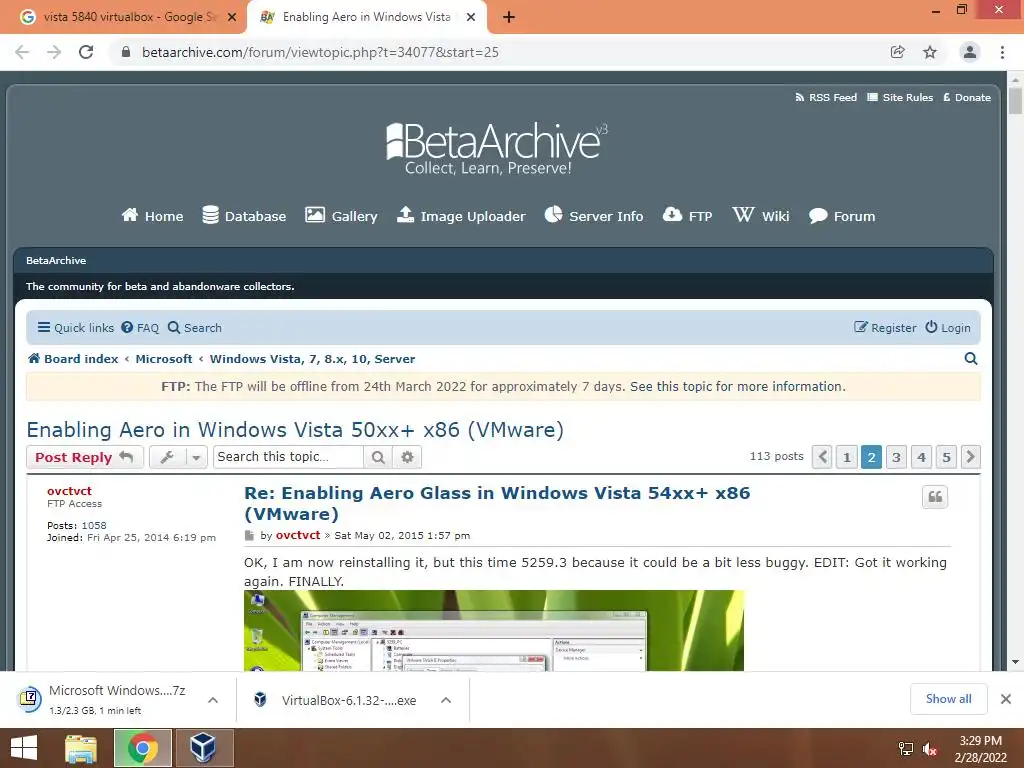The width and height of the screenshot is (1024, 768).
Task: Click the browser forward arrow
Action: 54,52
